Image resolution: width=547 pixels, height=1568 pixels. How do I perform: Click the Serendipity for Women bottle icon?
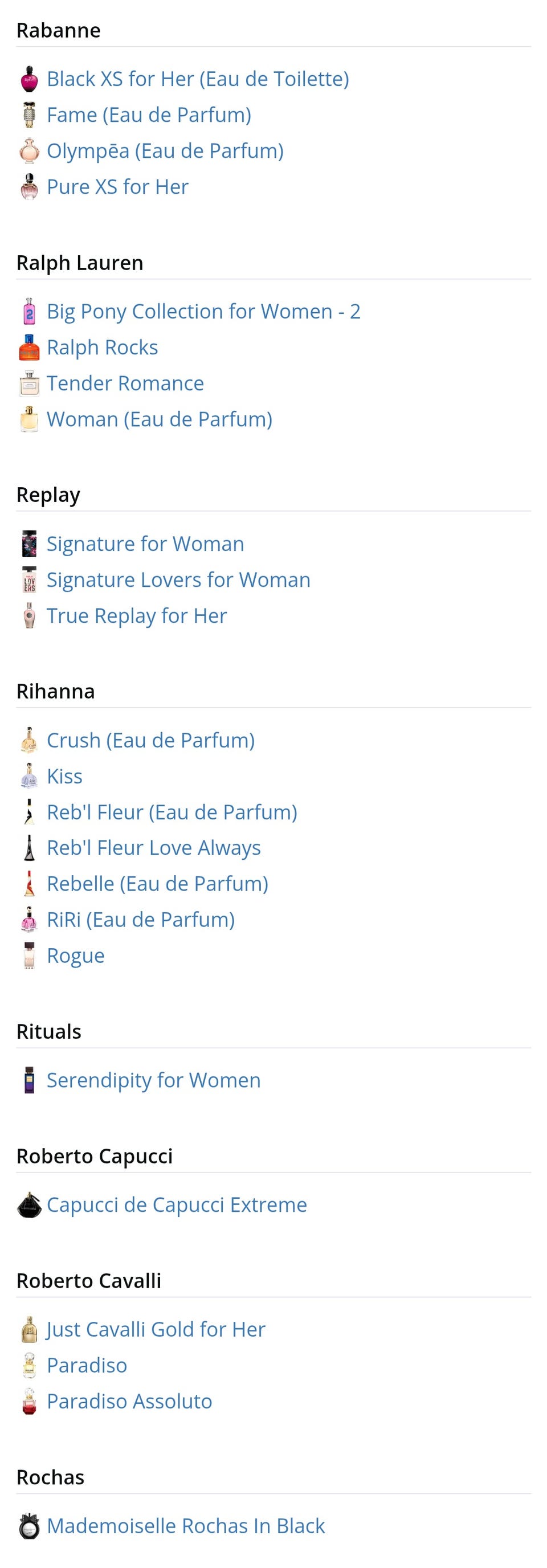(x=28, y=1080)
